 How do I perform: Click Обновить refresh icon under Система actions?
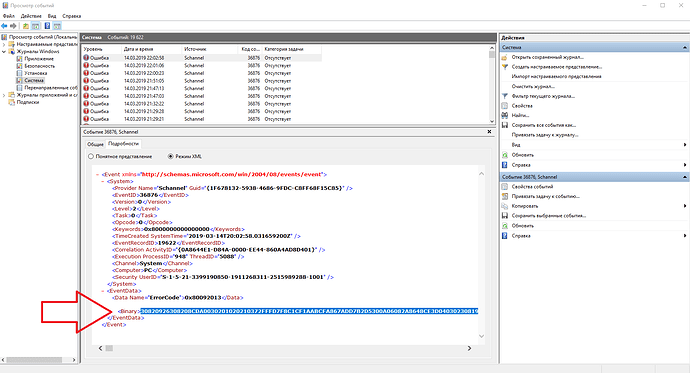(505, 155)
